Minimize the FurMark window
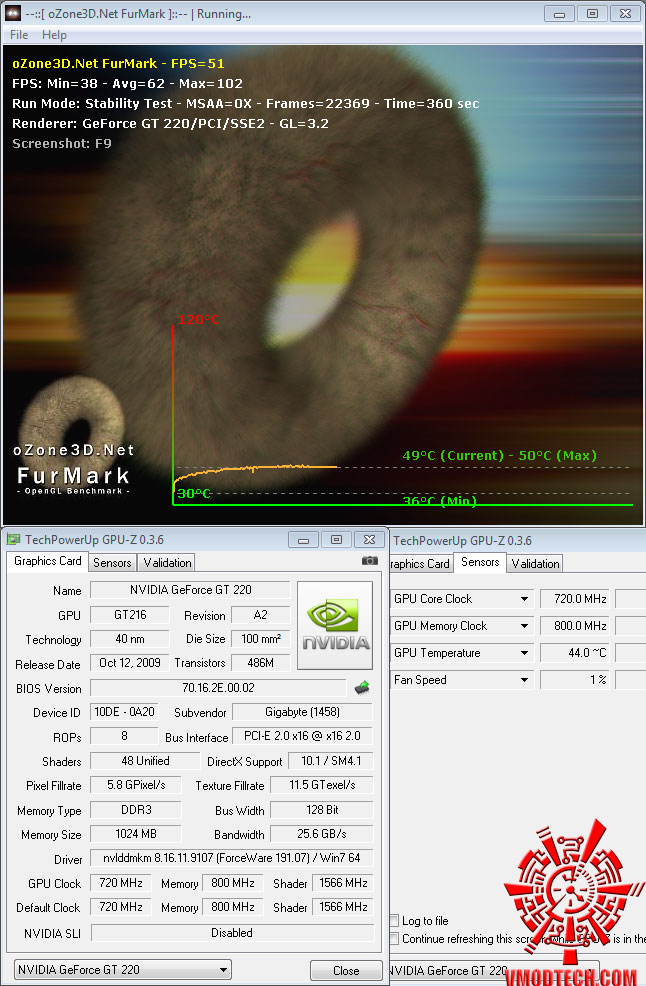 tap(559, 14)
